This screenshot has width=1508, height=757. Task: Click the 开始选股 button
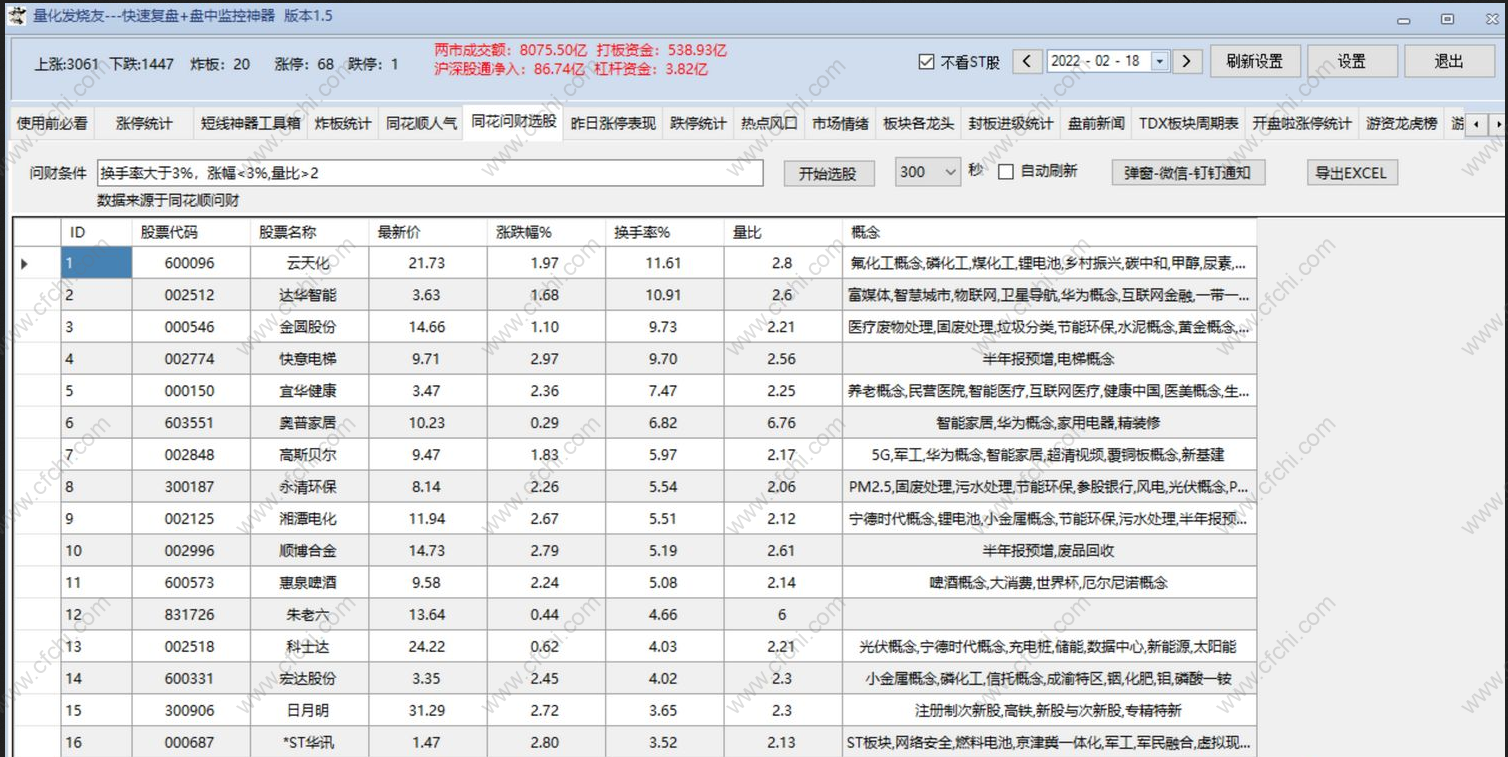(x=827, y=173)
